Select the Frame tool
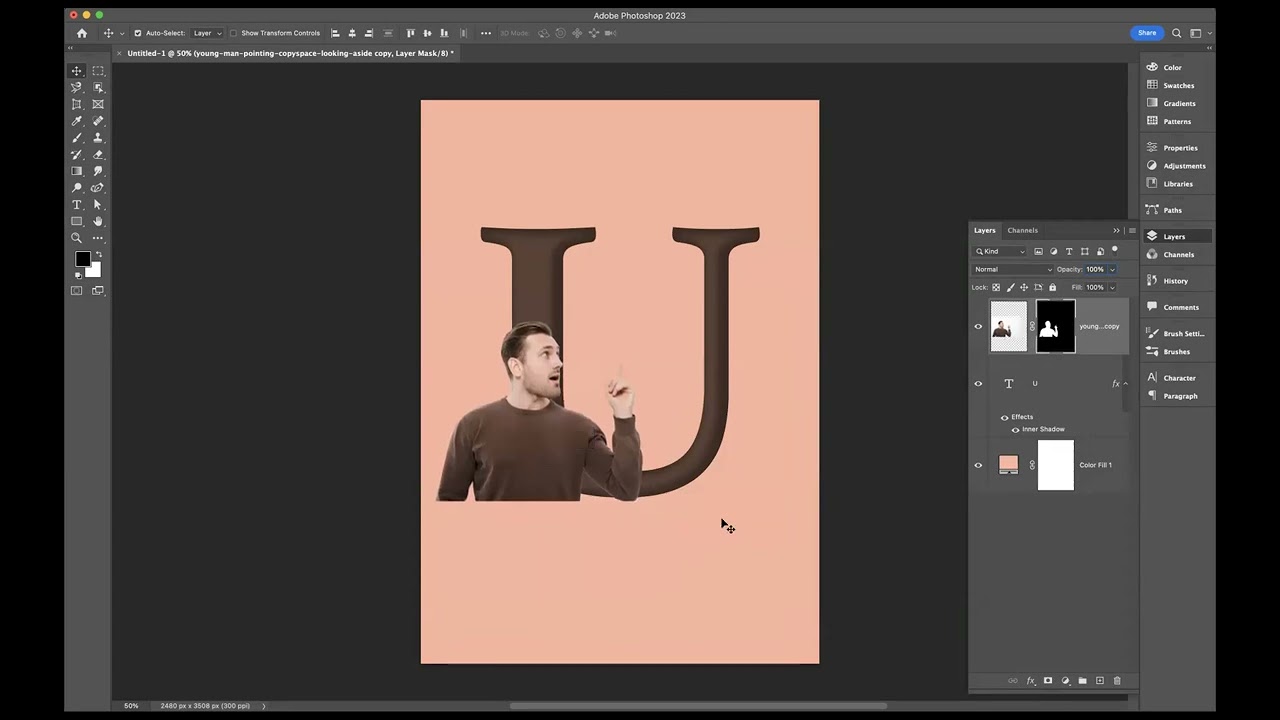The image size is (1280, 720). [x=98, y=104]
